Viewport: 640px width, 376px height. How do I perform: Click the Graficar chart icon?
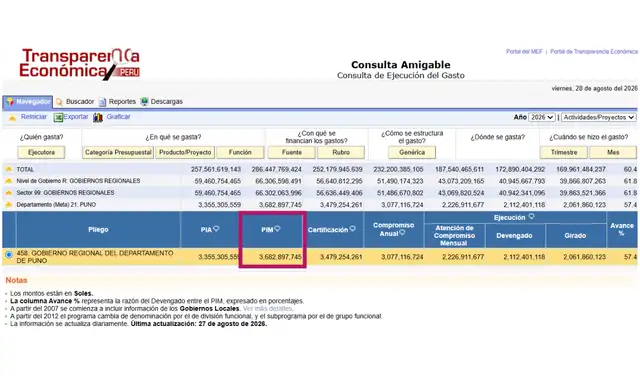[98, 118]
